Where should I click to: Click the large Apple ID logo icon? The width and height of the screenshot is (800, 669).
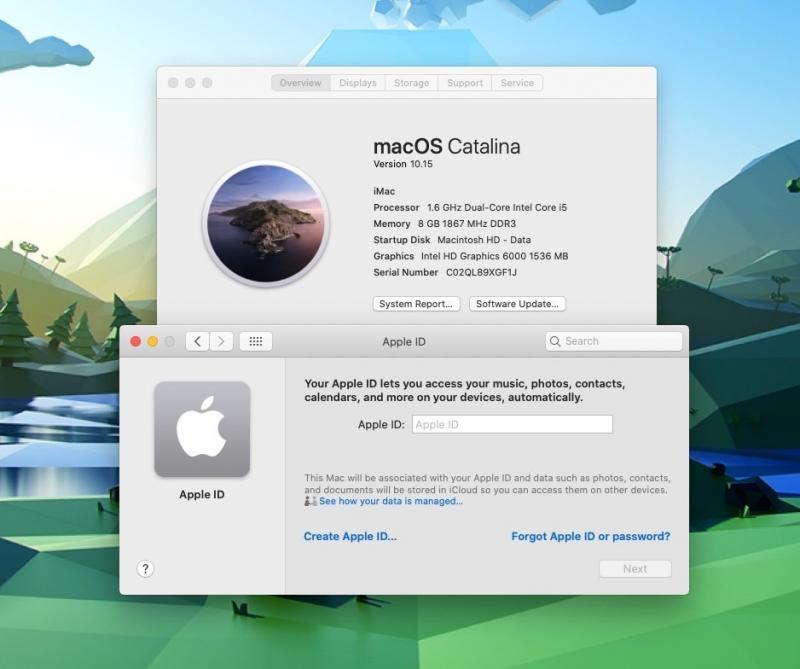click(202, 429)
